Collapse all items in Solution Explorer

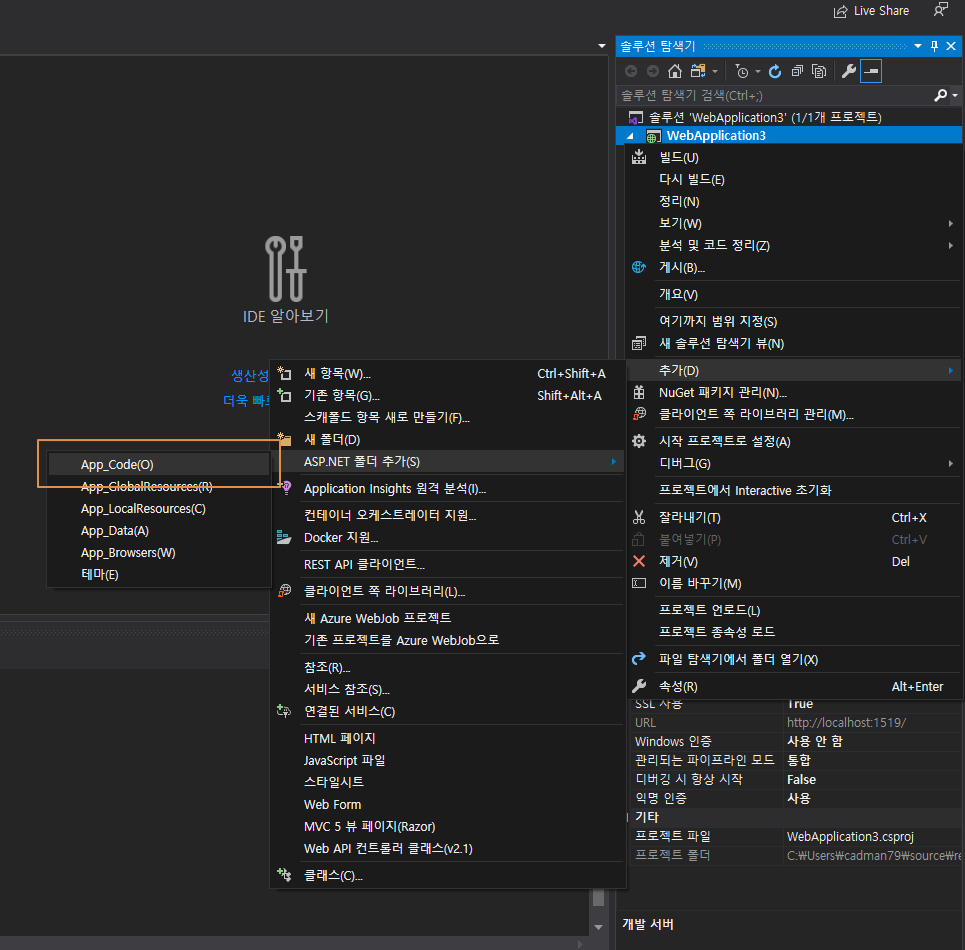coord(797,71)
